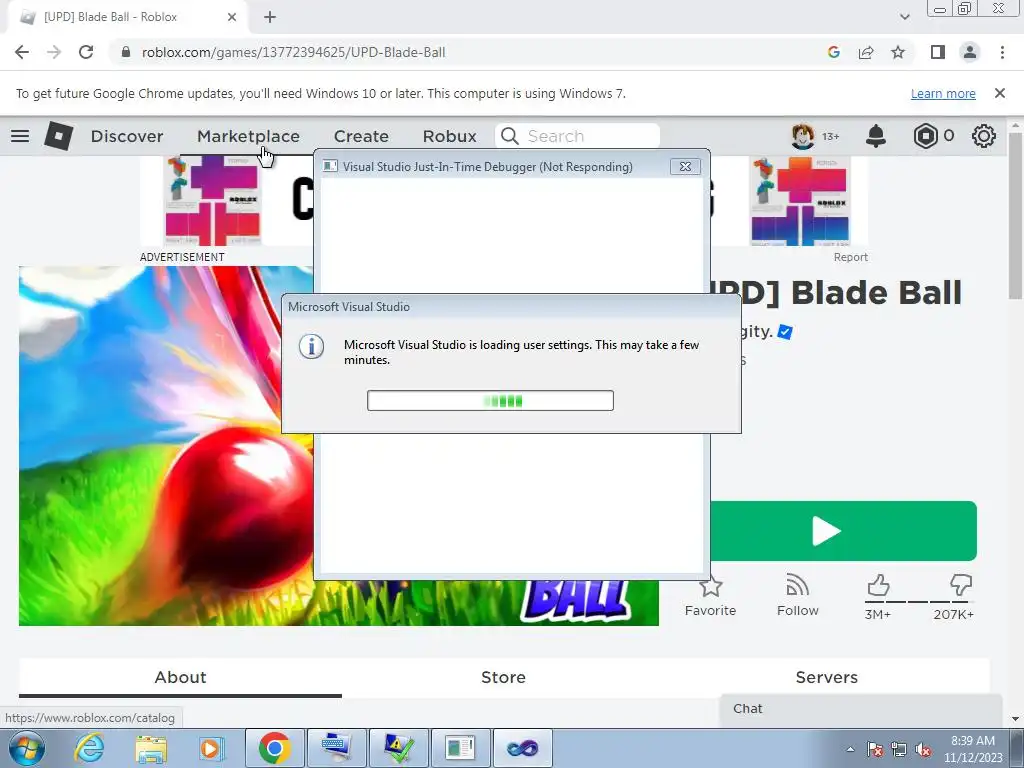Viewport: 1024px width, 768px height.
Task: Open Marketplace in Roblox navigation
Action: 248,136
